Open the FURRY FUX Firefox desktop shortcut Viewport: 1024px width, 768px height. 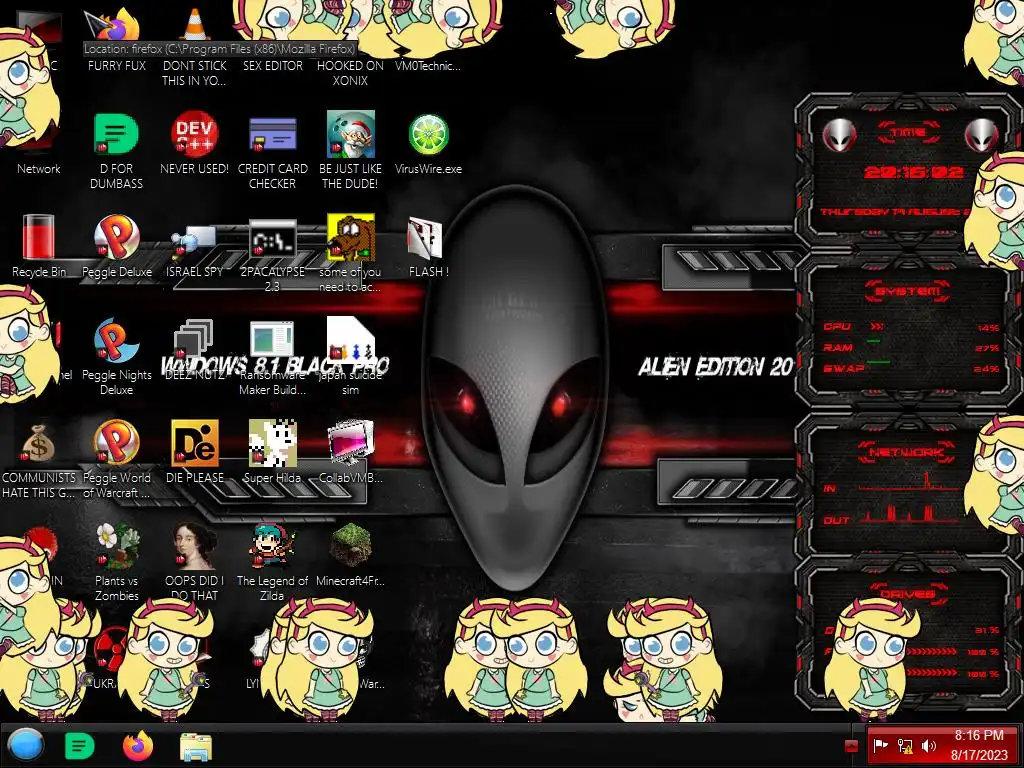[x=116, y=26]
